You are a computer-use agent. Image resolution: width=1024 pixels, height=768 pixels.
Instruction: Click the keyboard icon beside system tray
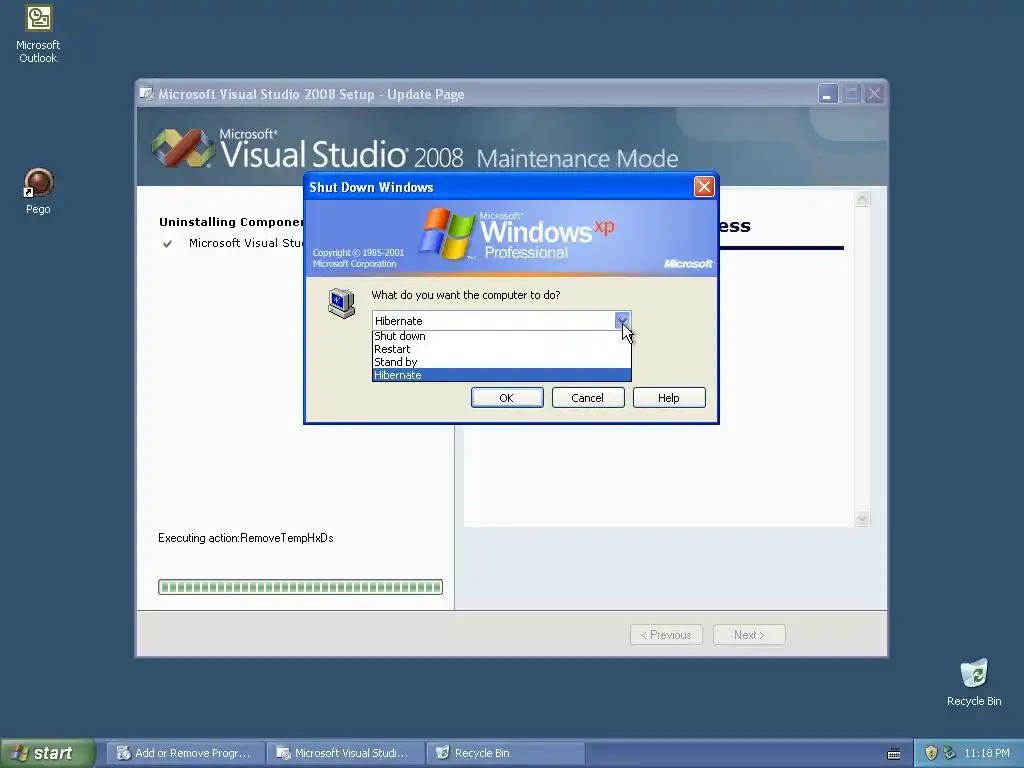(x=894, y=754)
